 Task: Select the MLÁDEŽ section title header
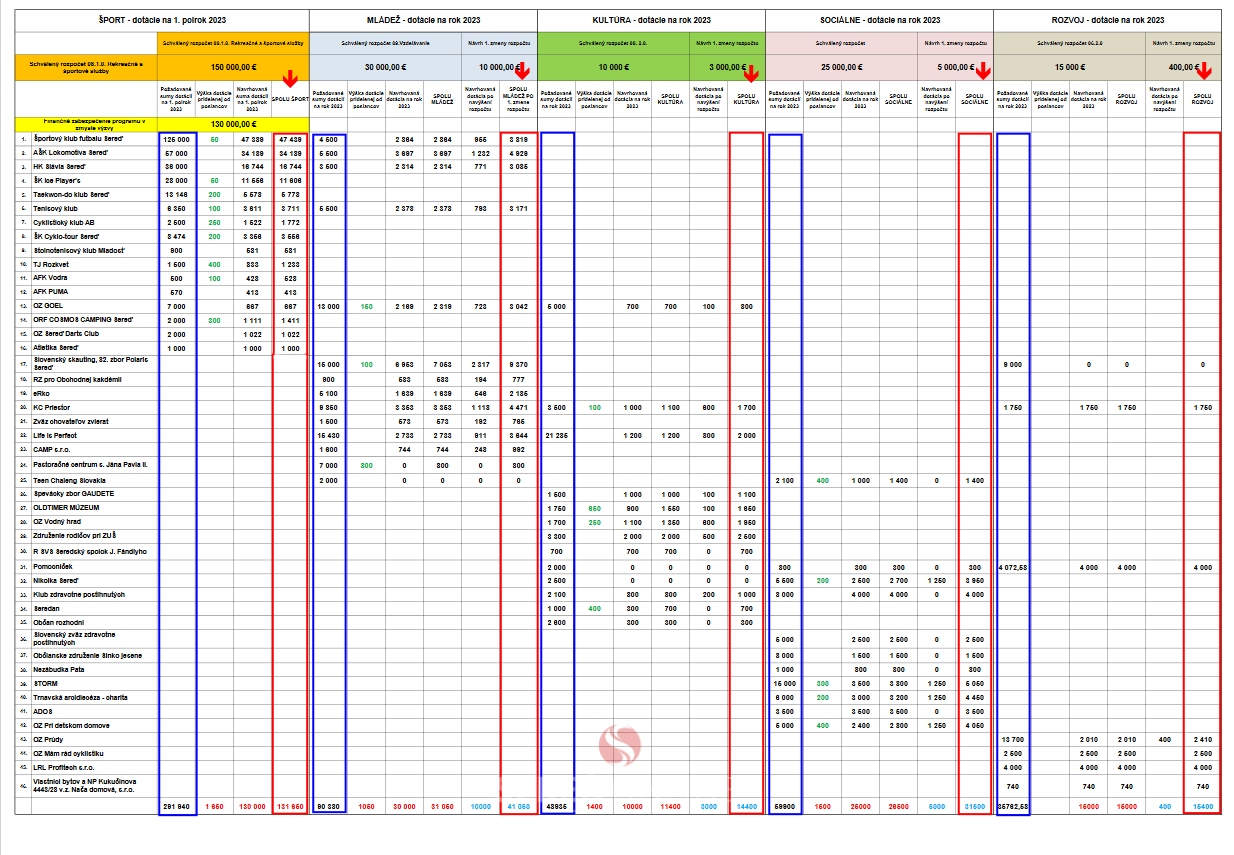tap(423, 20)
